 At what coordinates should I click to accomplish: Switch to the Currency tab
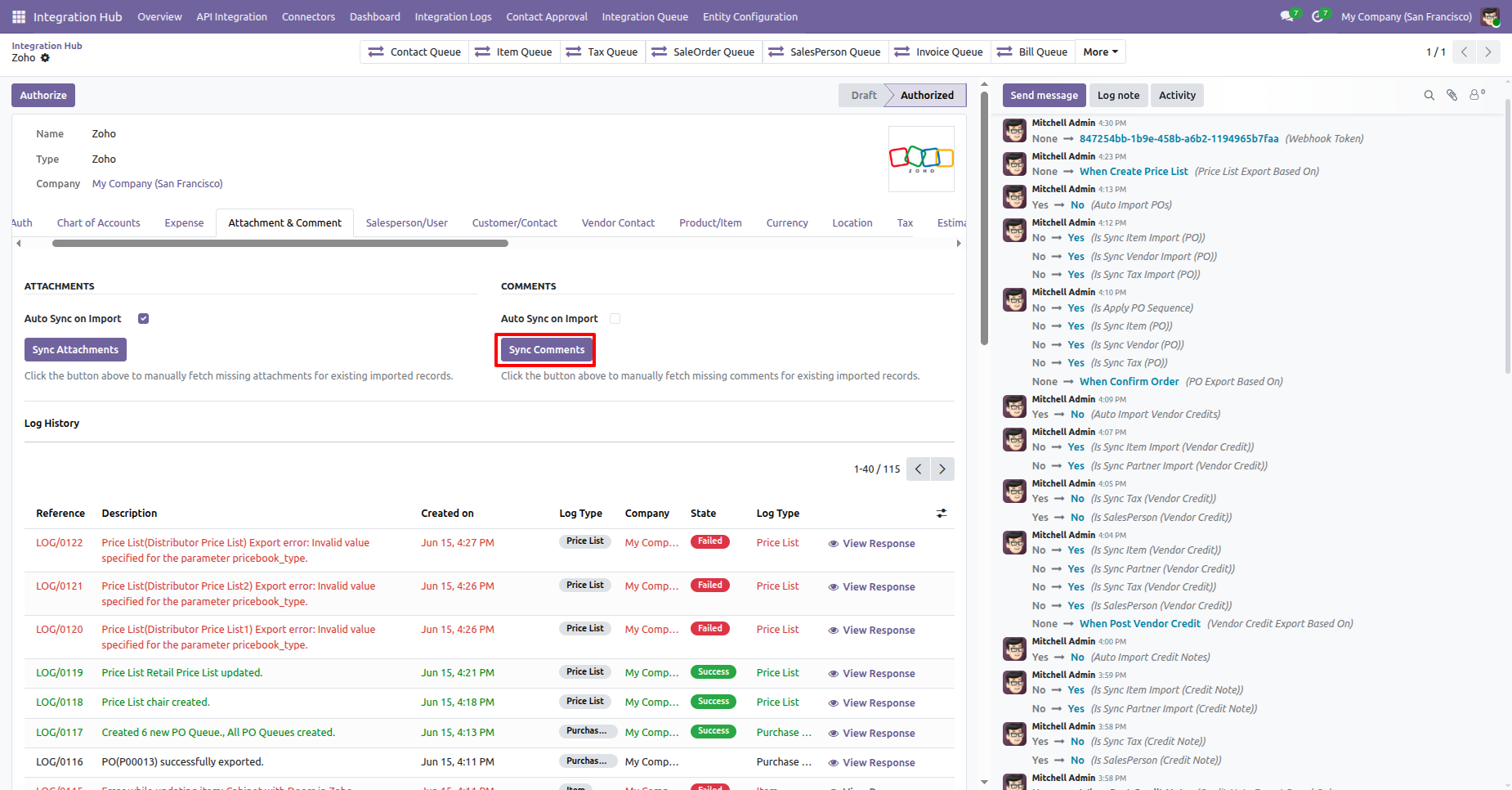[x=787, y=223]
